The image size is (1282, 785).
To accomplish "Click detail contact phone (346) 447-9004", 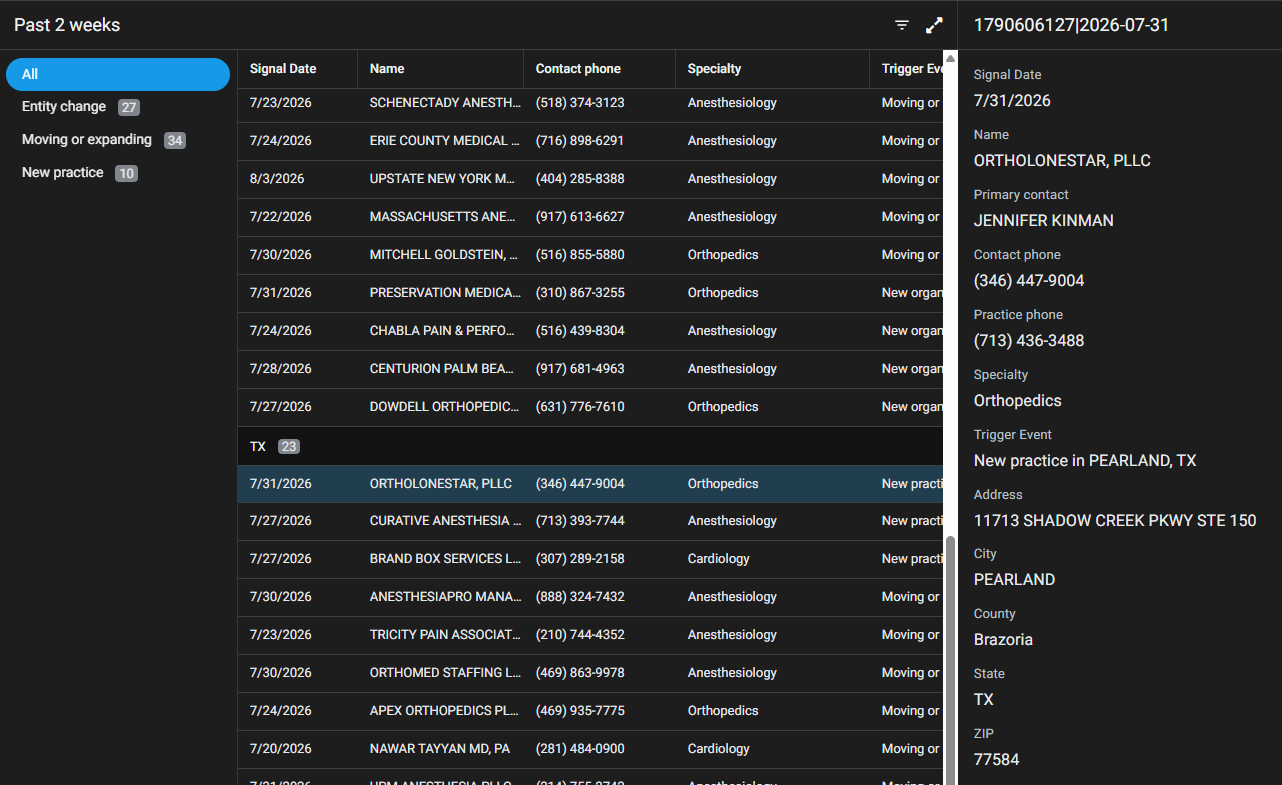I will point(1029,281).
